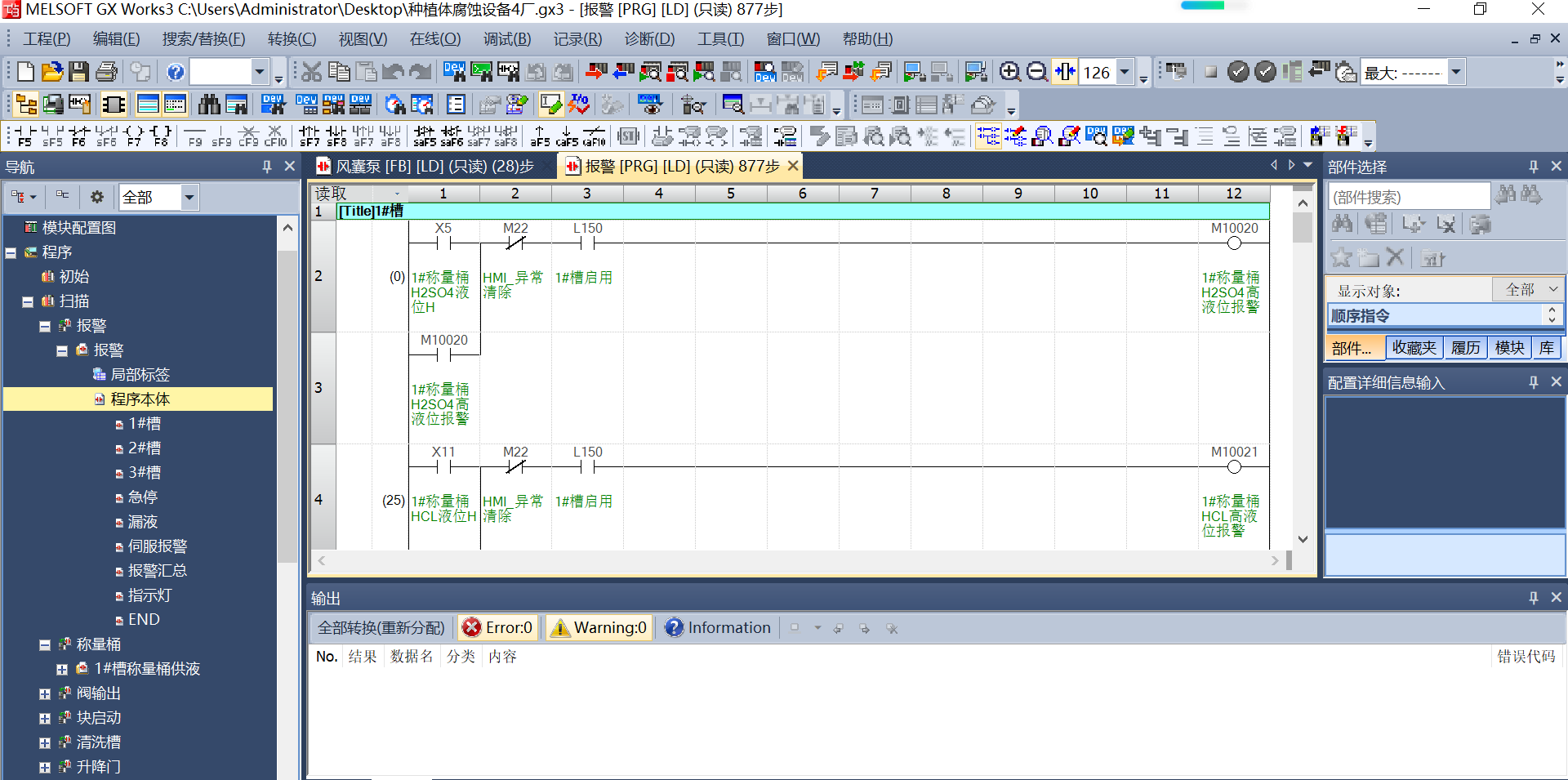1568x780 pixels.
Task: Click the zoom in magnifier icon
Action: 1009,72
